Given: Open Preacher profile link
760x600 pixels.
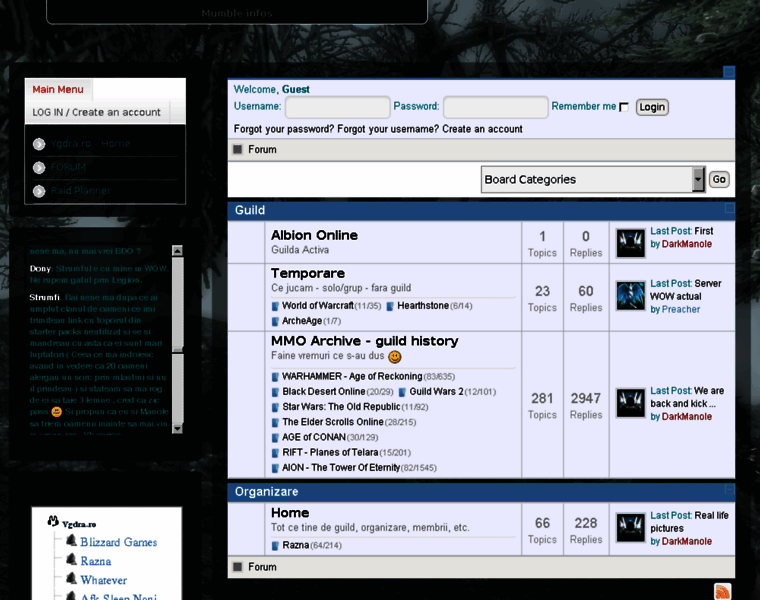Looking at the screenshot, I should [681, 309].
